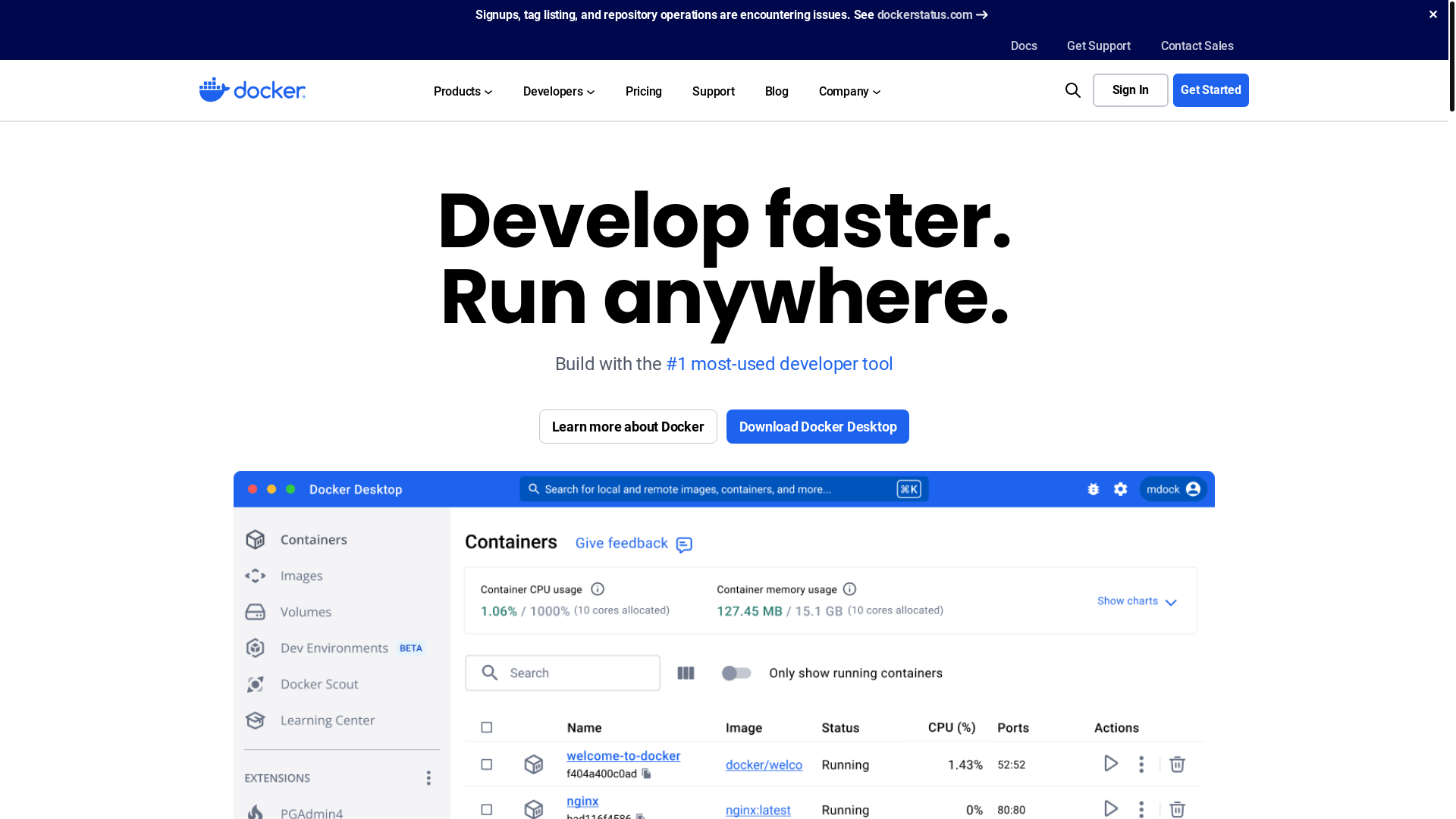Open Docs in top bar

pyautogui.click(x=1024, y=46)
